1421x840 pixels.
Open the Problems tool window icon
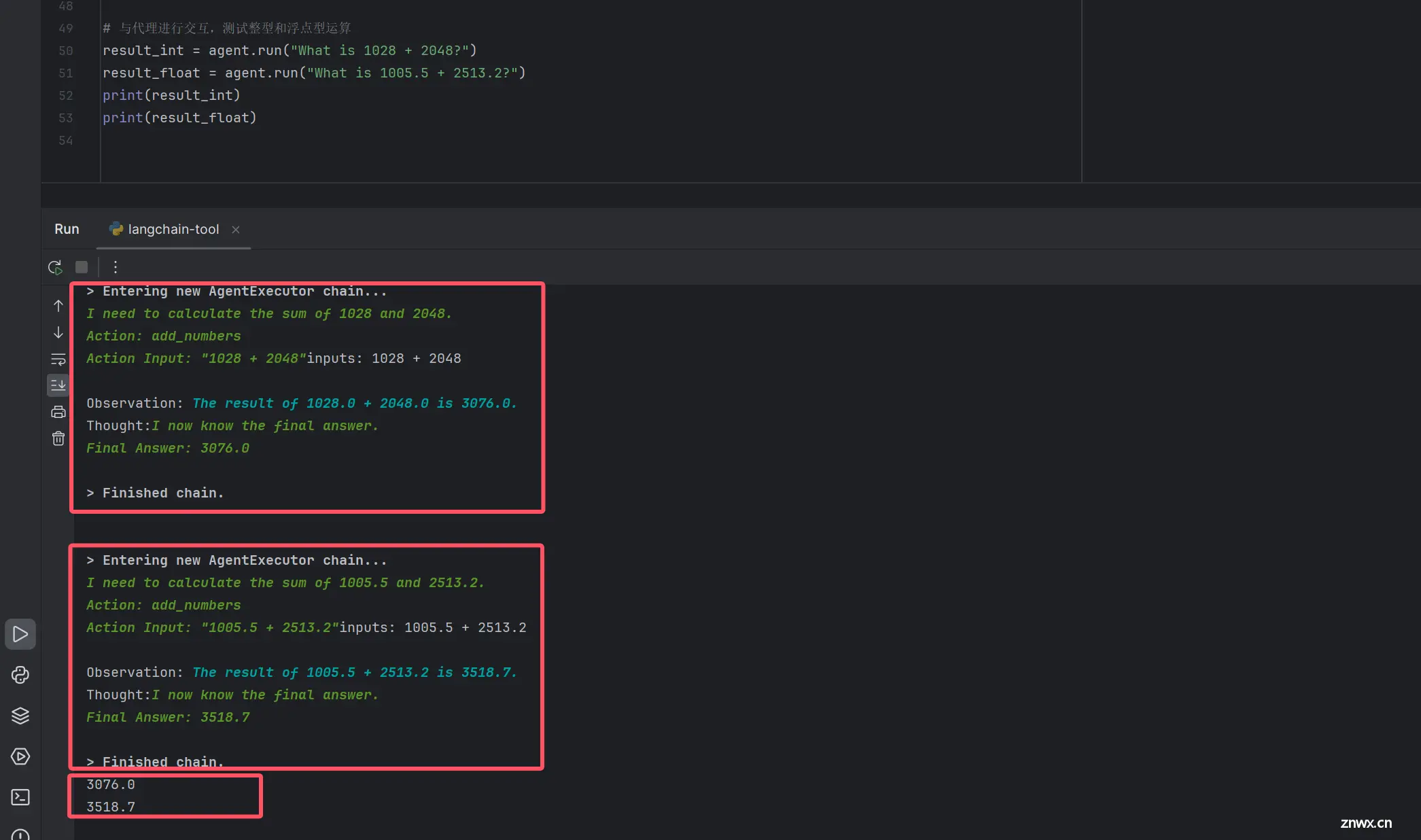coord(20,835)
